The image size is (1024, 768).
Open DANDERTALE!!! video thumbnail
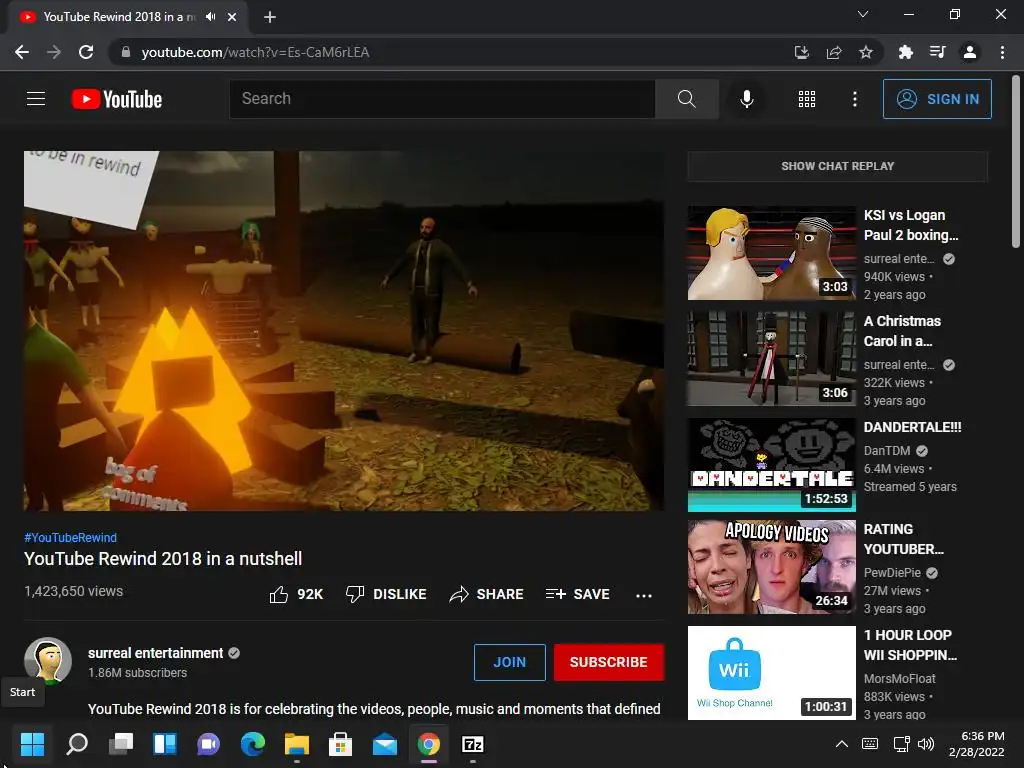[x=771, y=464]
